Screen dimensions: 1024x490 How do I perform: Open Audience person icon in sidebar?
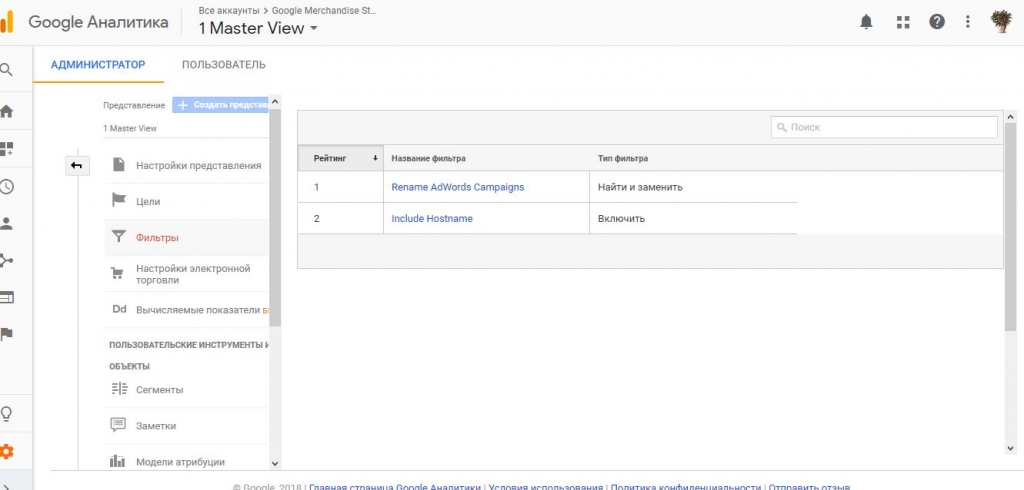6,223
